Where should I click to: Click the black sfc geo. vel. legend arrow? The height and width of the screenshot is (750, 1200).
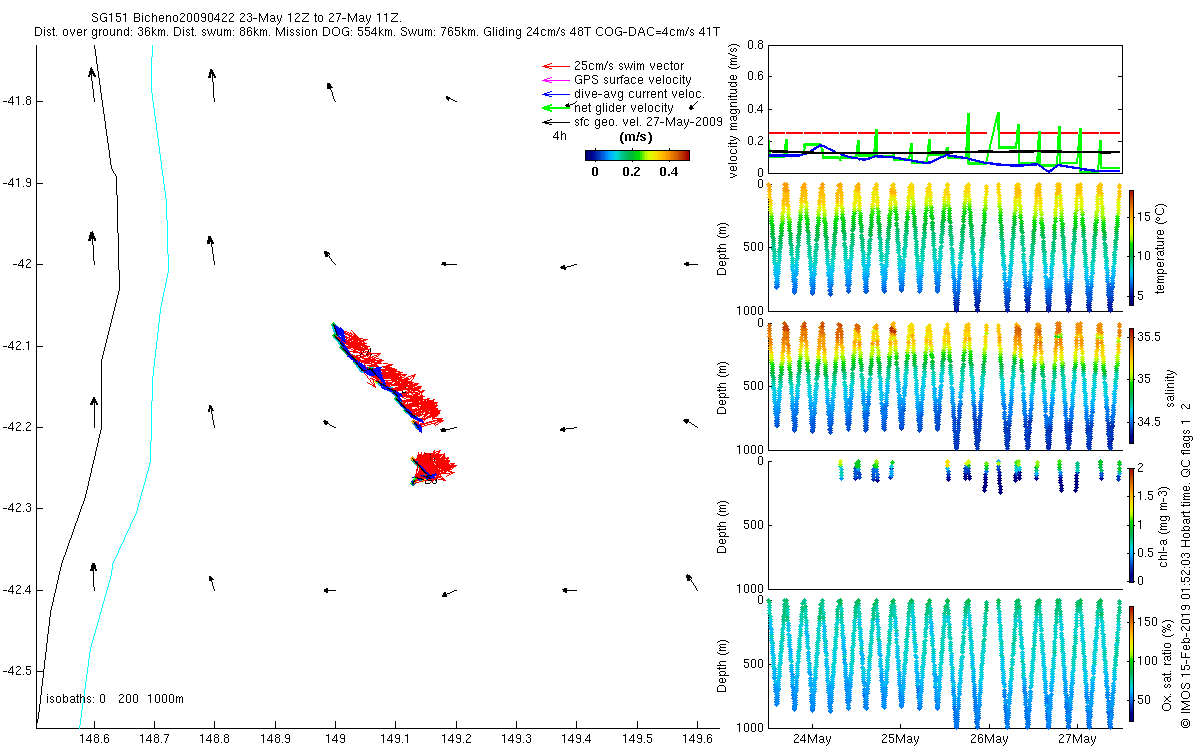click(x=554, y=122)
